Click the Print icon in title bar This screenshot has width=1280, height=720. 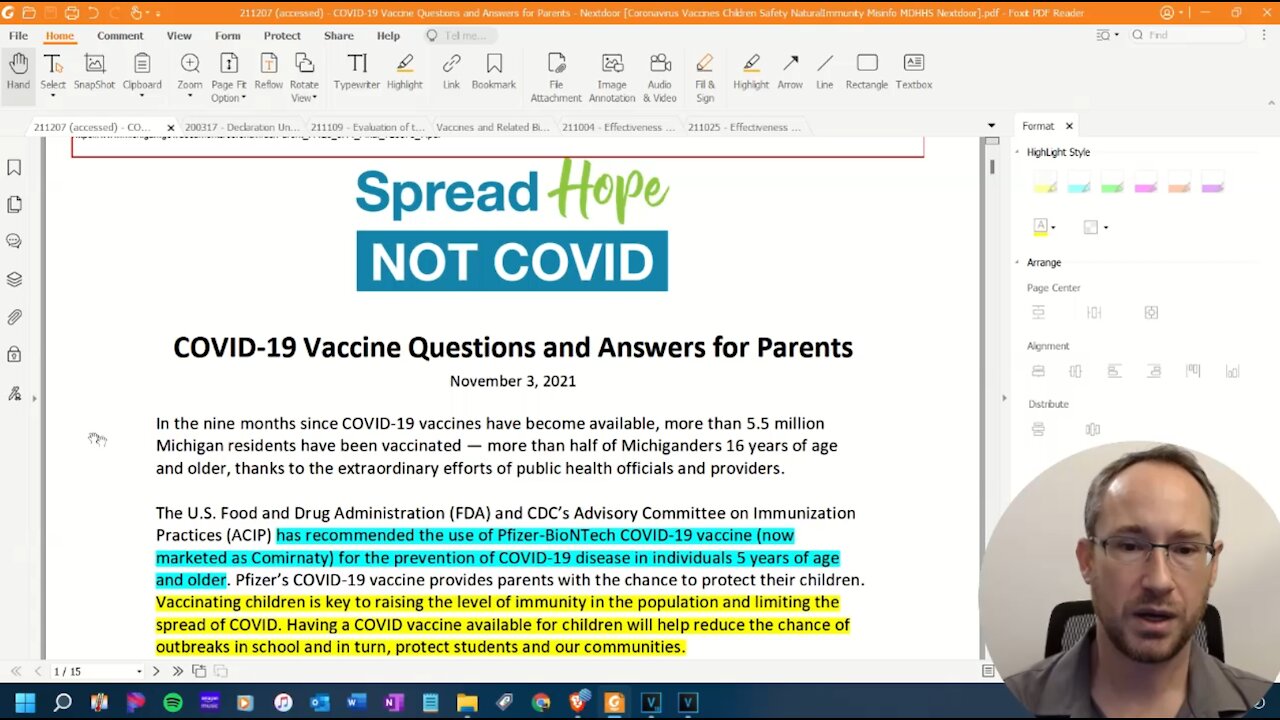(x=71, y=13)
